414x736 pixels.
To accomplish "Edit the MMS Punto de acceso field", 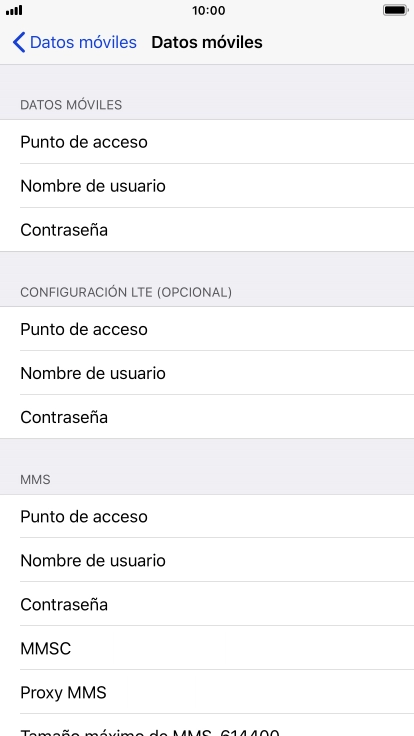I will point(207,516).
